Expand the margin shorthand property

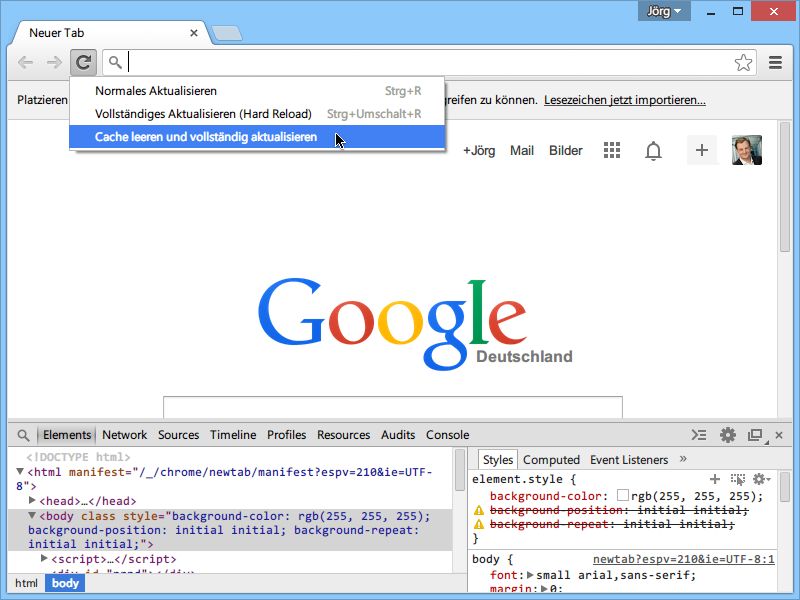pos(544,589)
